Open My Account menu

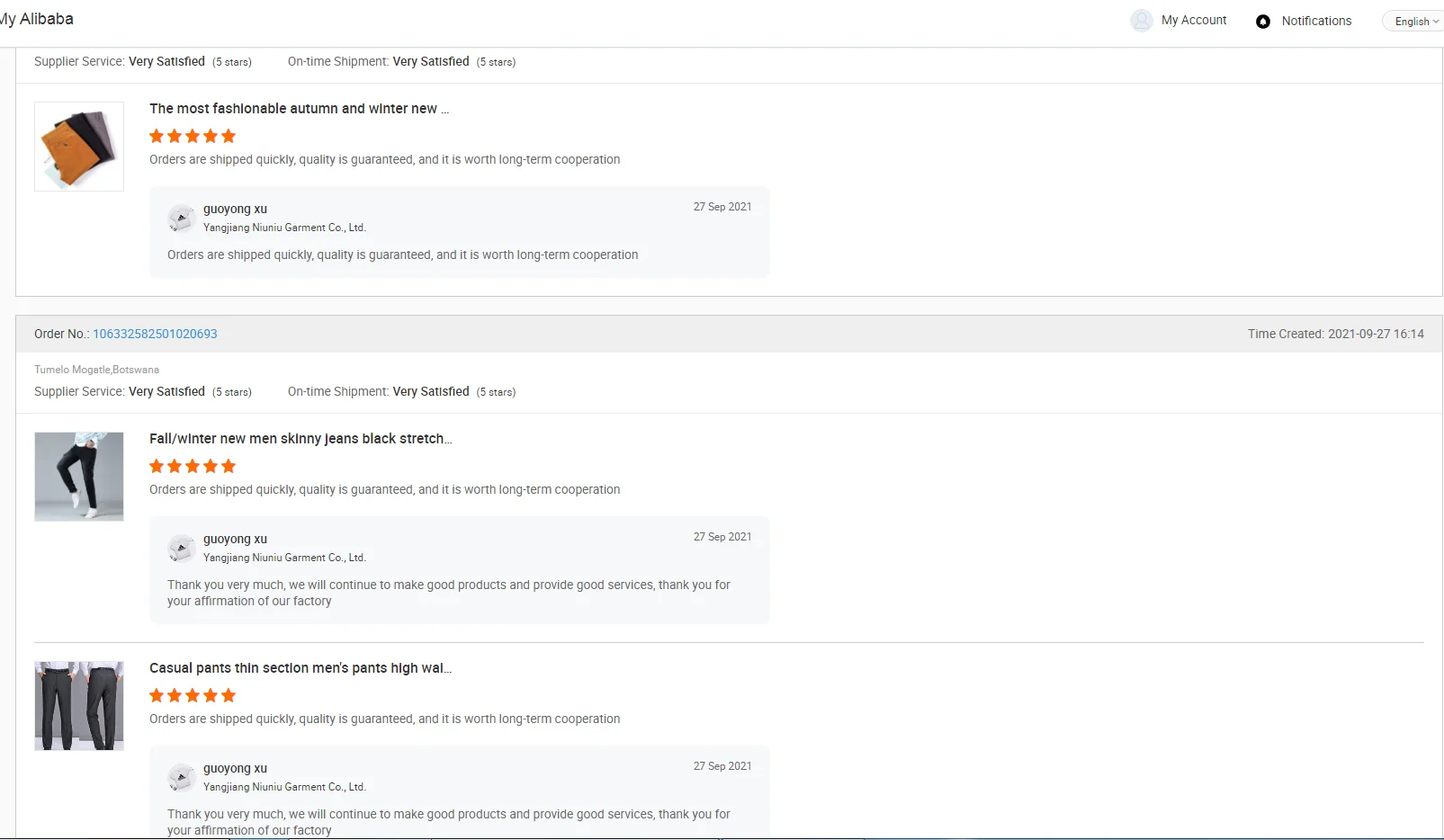click(1193, 20)
